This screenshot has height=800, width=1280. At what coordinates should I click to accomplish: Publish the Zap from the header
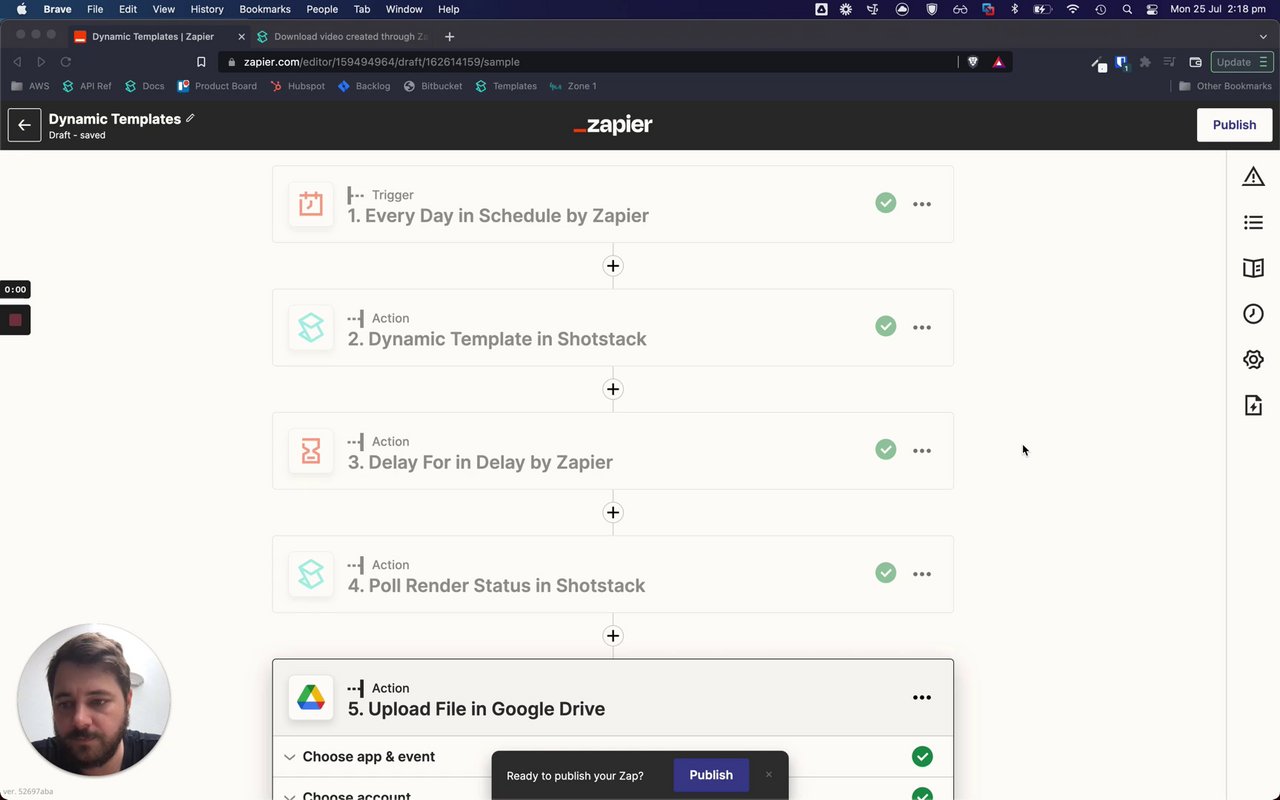coord(1234,125)
